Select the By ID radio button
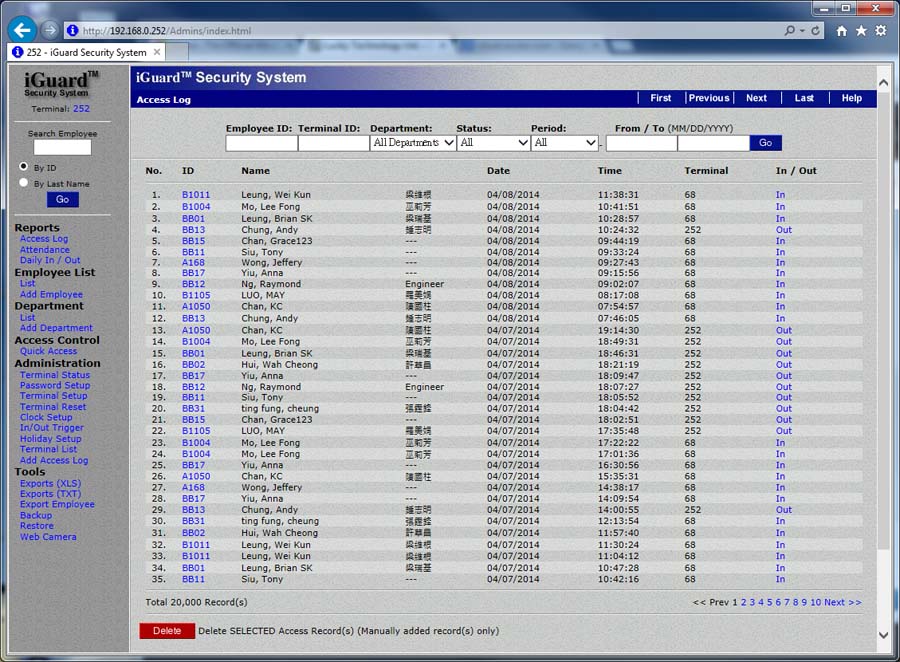900x662 pixels. 24,167
